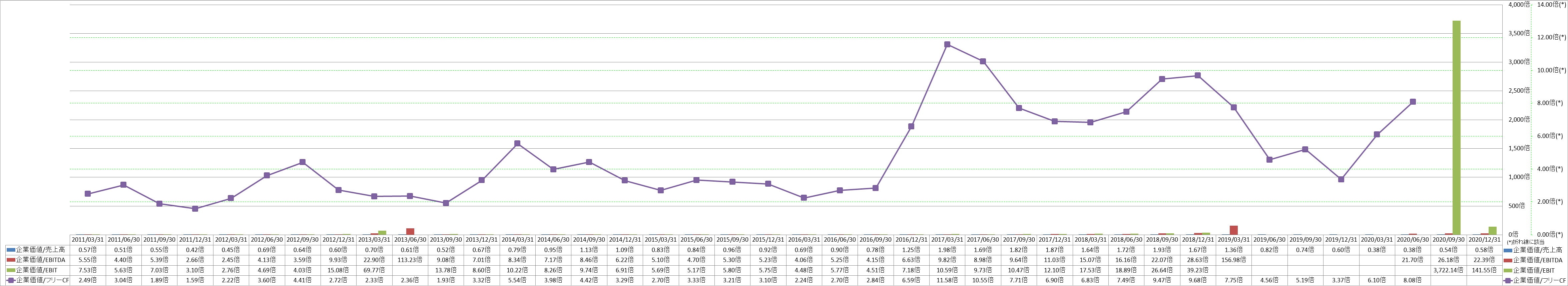This screenshot has height=286, width=1568.
Task: Click the 3,722.14倍 EBIT cell
Action: (1449, 270)
